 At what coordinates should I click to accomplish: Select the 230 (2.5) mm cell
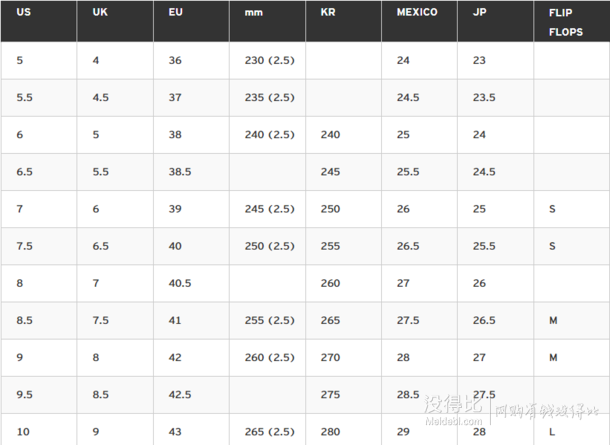tap(268, 60)
